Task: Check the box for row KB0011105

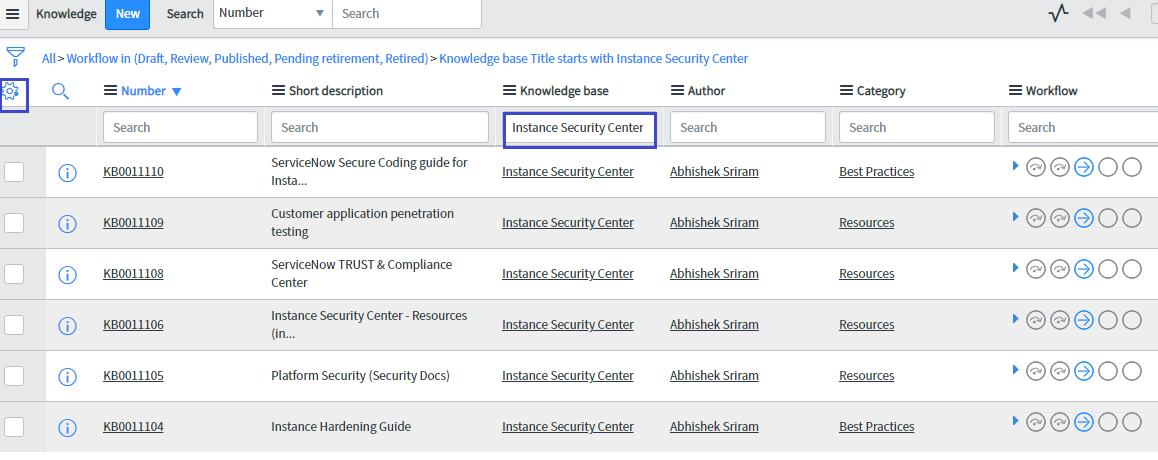Action: (14, 375)
